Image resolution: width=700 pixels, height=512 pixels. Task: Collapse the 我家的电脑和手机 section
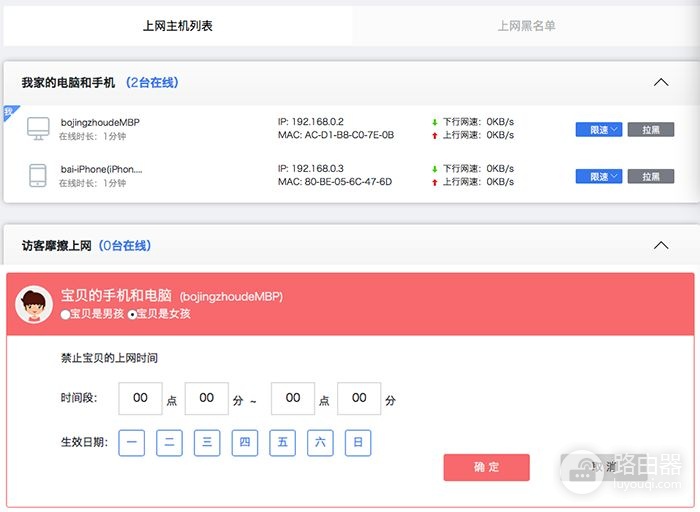(661, 82)
